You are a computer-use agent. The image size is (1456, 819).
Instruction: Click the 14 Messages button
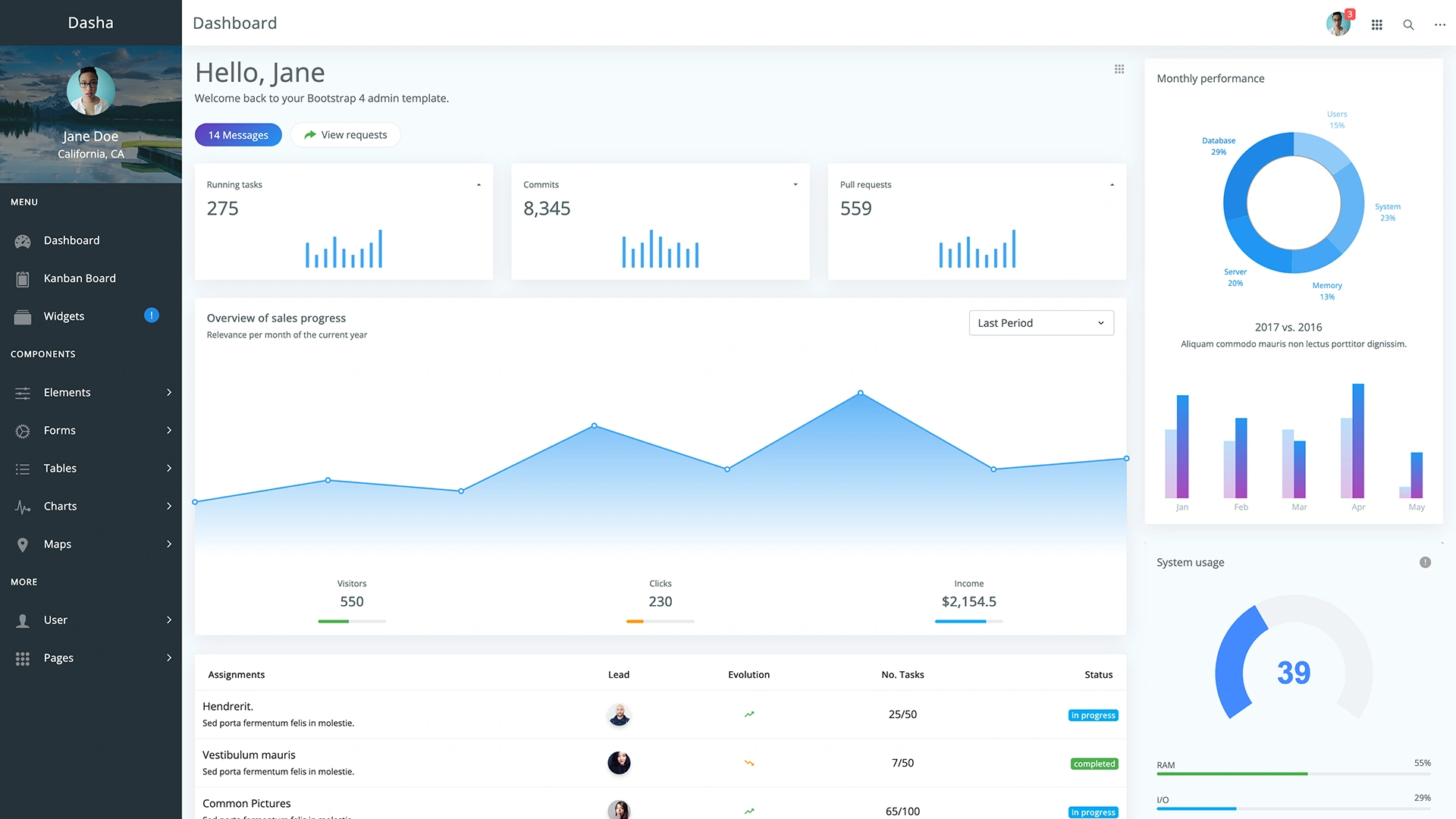coord(238,134)
